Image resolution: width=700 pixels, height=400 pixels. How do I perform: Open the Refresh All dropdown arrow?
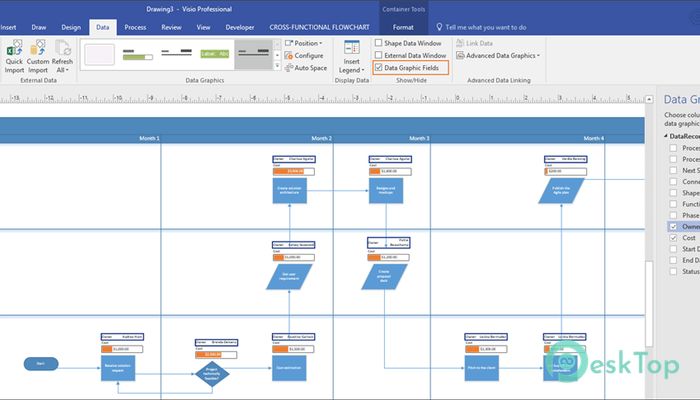pyautogui.click(x=67, y=70)
